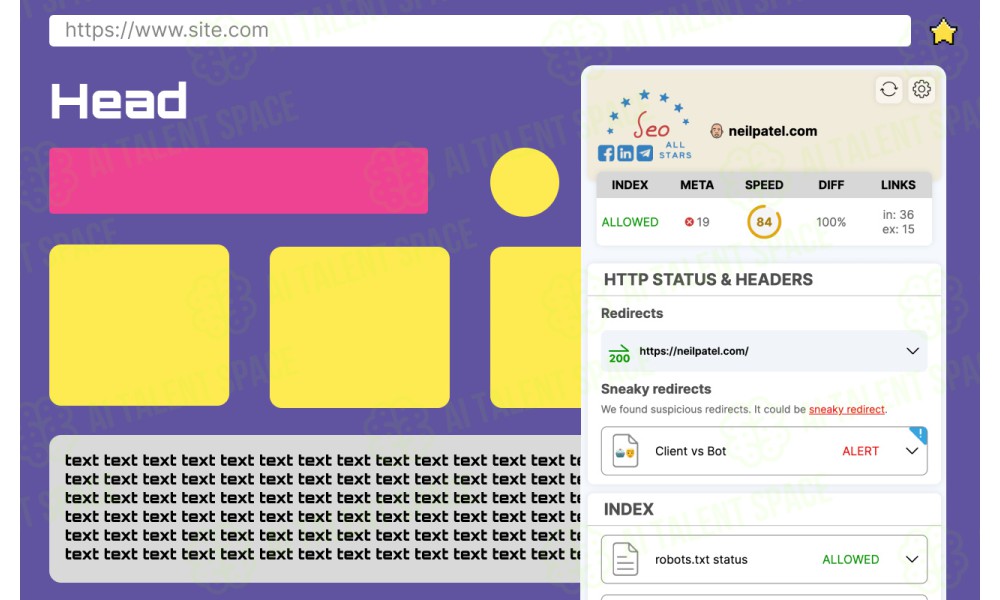Select the SPEED tab
Screen dimensions: 1000x600
coord(764,185)
